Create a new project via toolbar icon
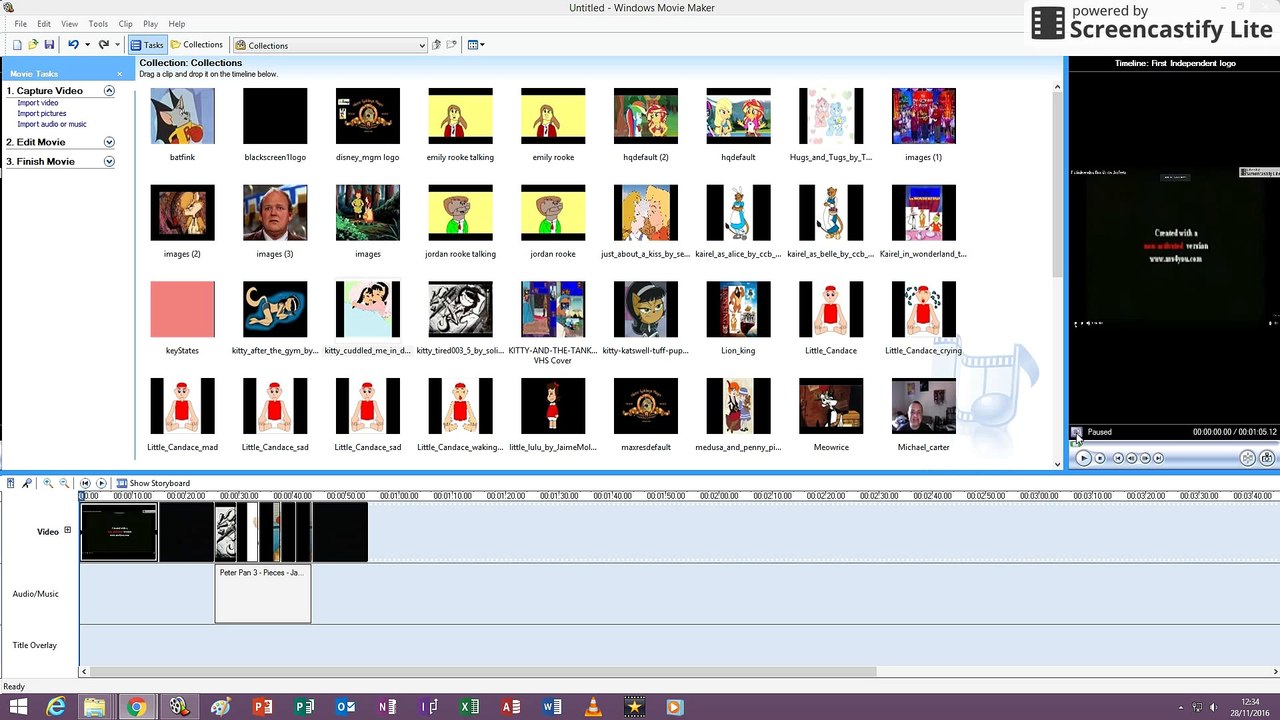The image size is (1280, 720). tap(17, 45)
